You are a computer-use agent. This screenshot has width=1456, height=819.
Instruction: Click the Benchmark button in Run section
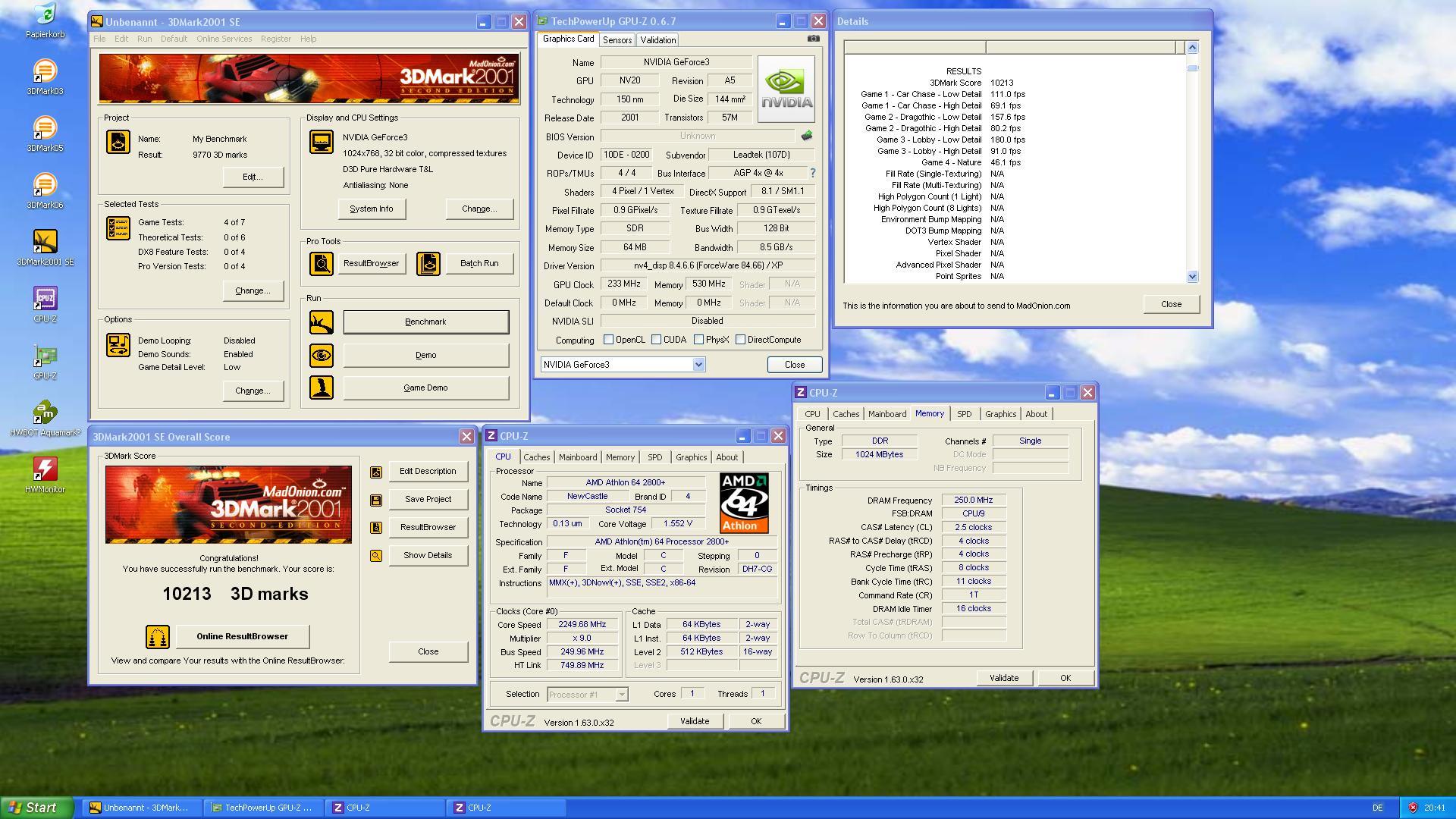pyautogui.click(x=425, y=322)
